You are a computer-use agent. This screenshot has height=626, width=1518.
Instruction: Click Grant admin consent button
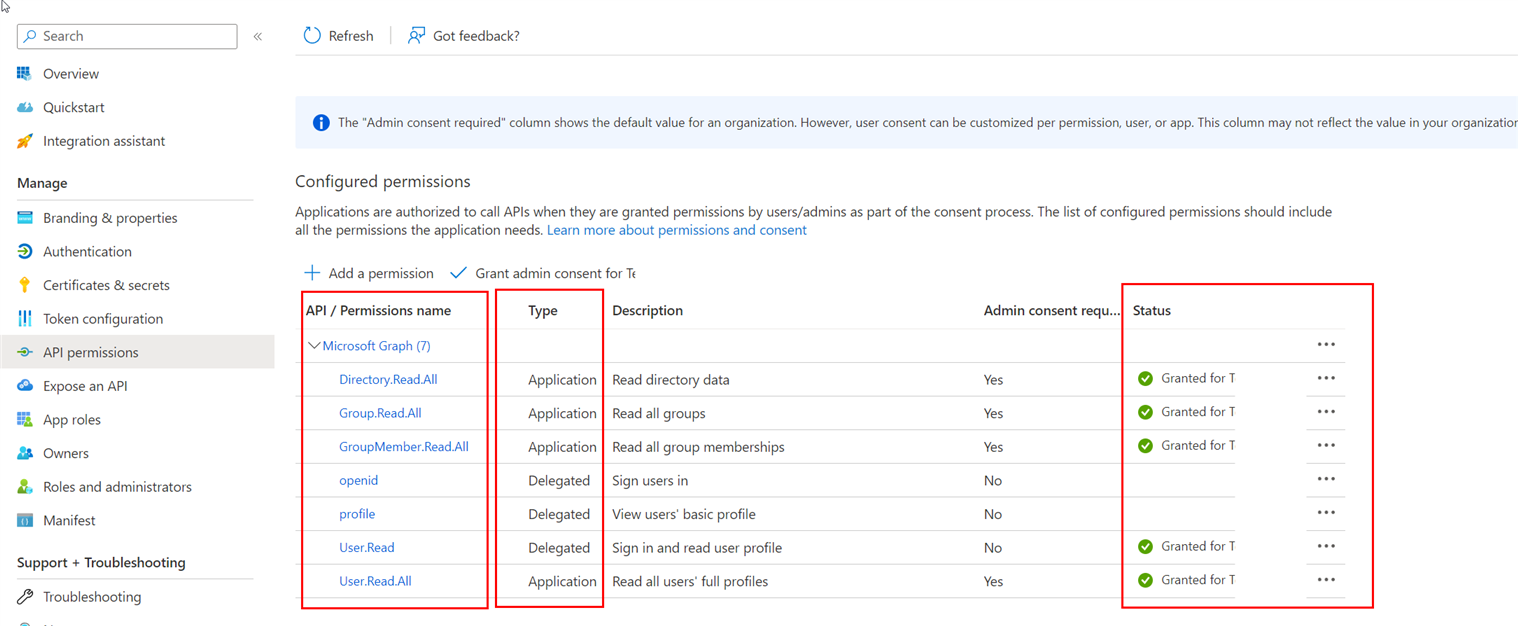(543, 273)
